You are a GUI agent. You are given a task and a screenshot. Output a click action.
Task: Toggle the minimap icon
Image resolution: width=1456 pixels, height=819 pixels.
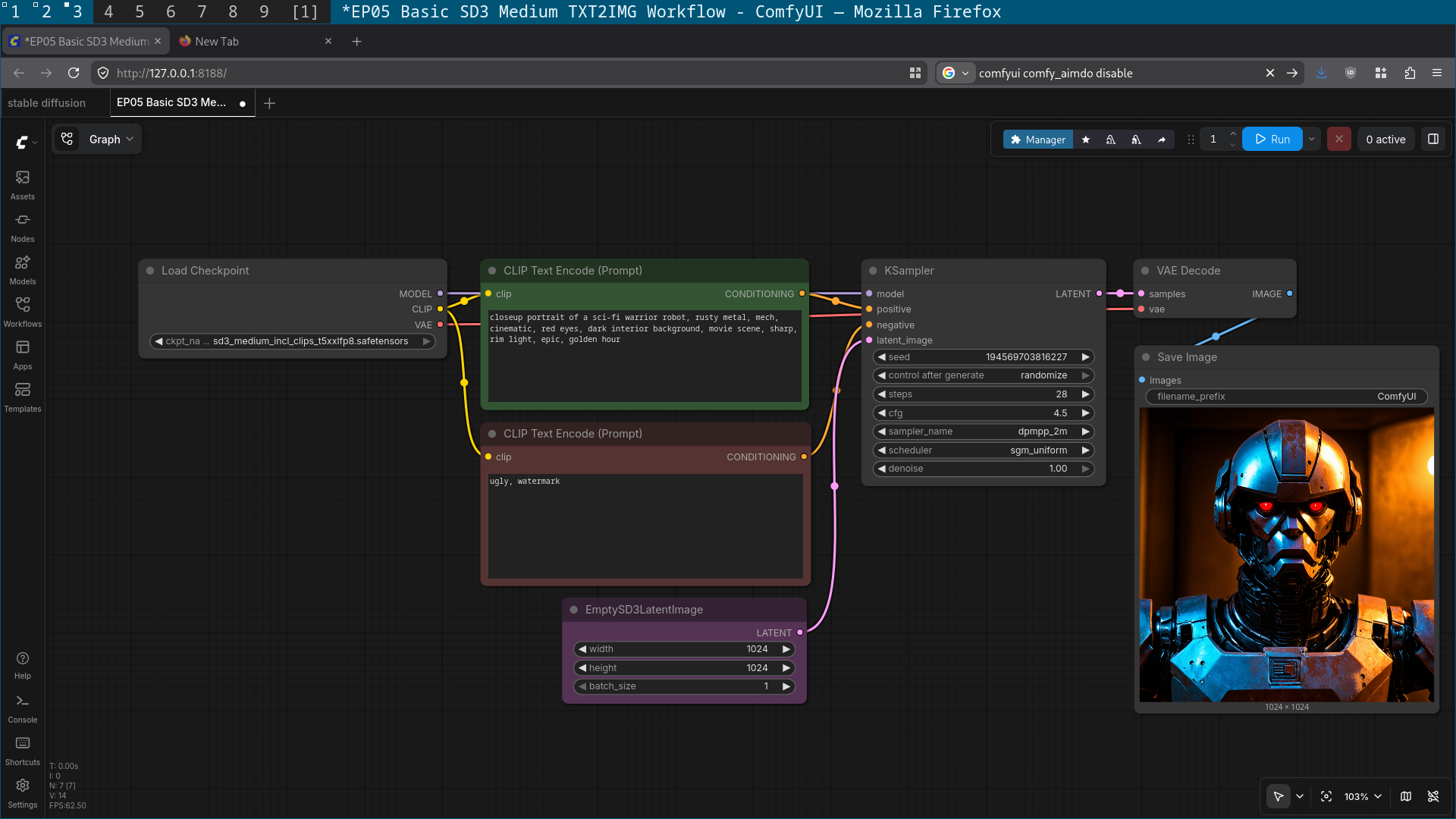tap(1406, 796)
